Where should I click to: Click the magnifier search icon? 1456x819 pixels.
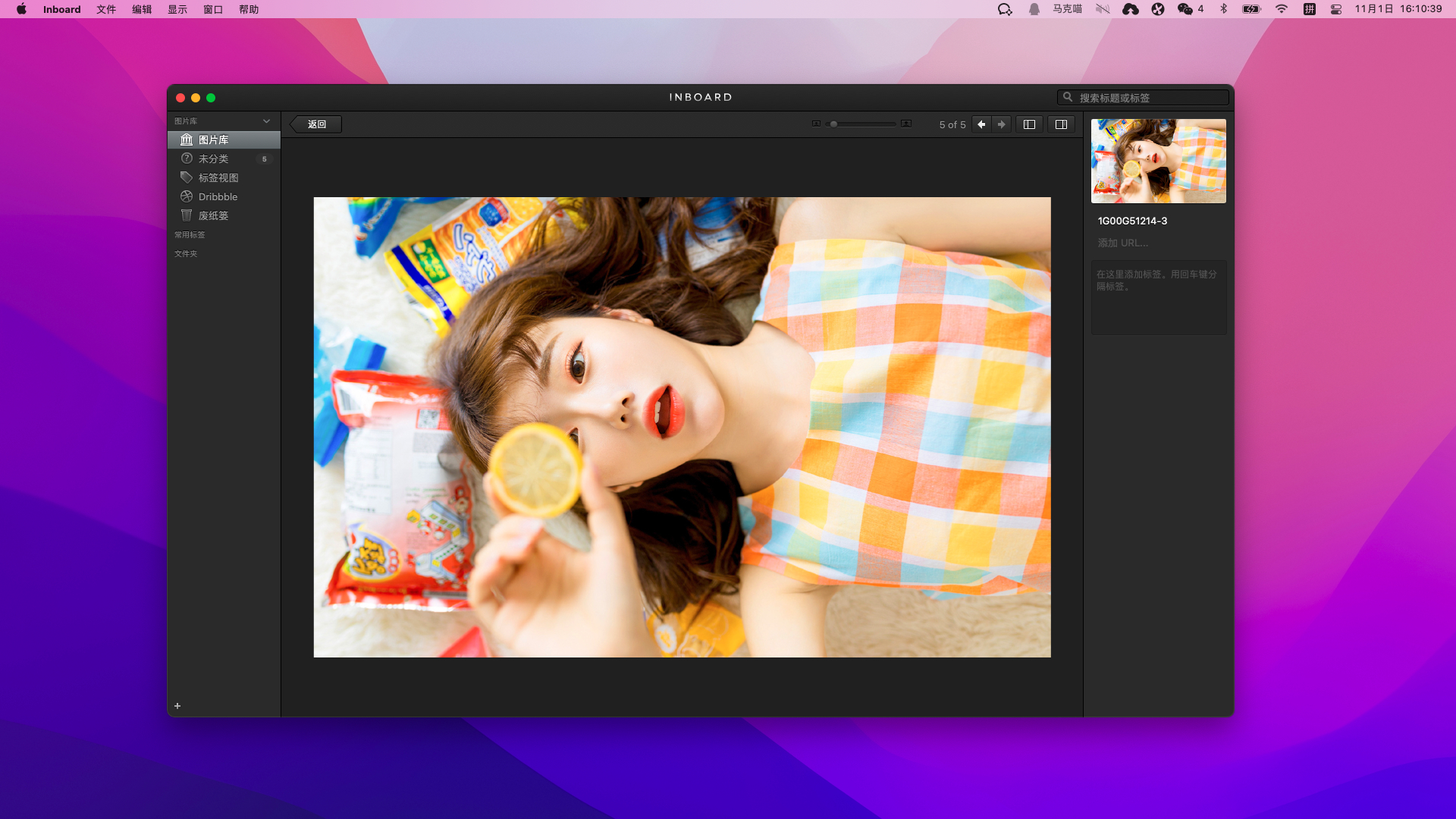coord(1068,97)
